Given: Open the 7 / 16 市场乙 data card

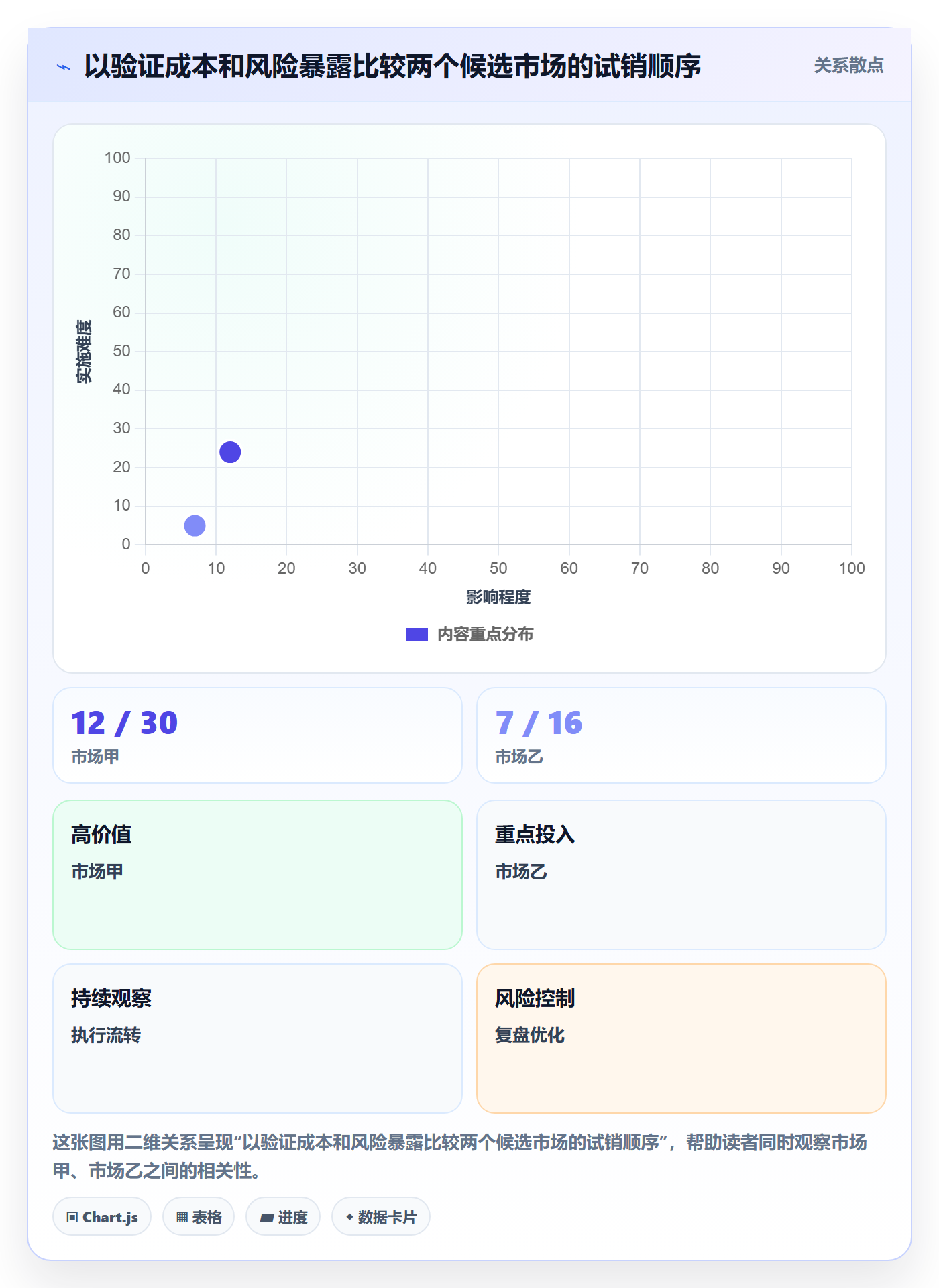Looking at the screenshot, I should click(x=681, y=735).
